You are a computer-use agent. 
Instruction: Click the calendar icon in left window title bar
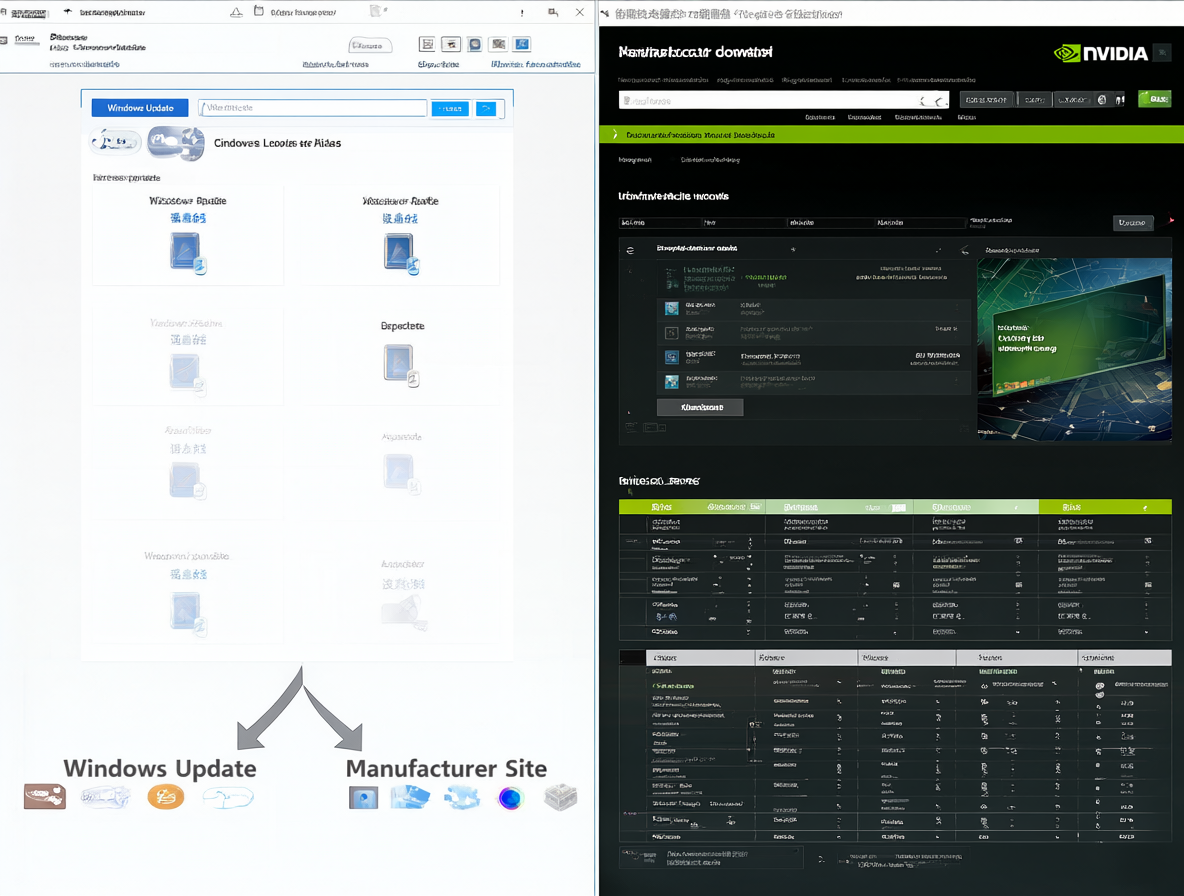point(259,11)
